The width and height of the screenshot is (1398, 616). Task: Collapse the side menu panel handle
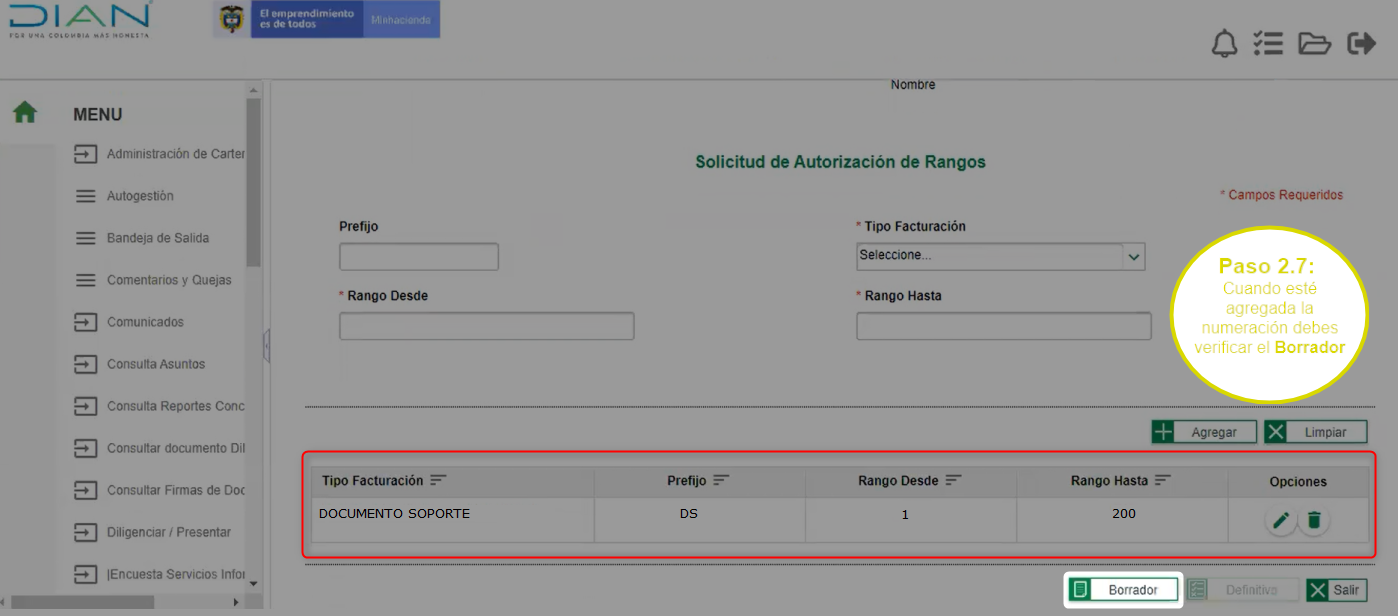pyautogui.click(x=266, y=346)
